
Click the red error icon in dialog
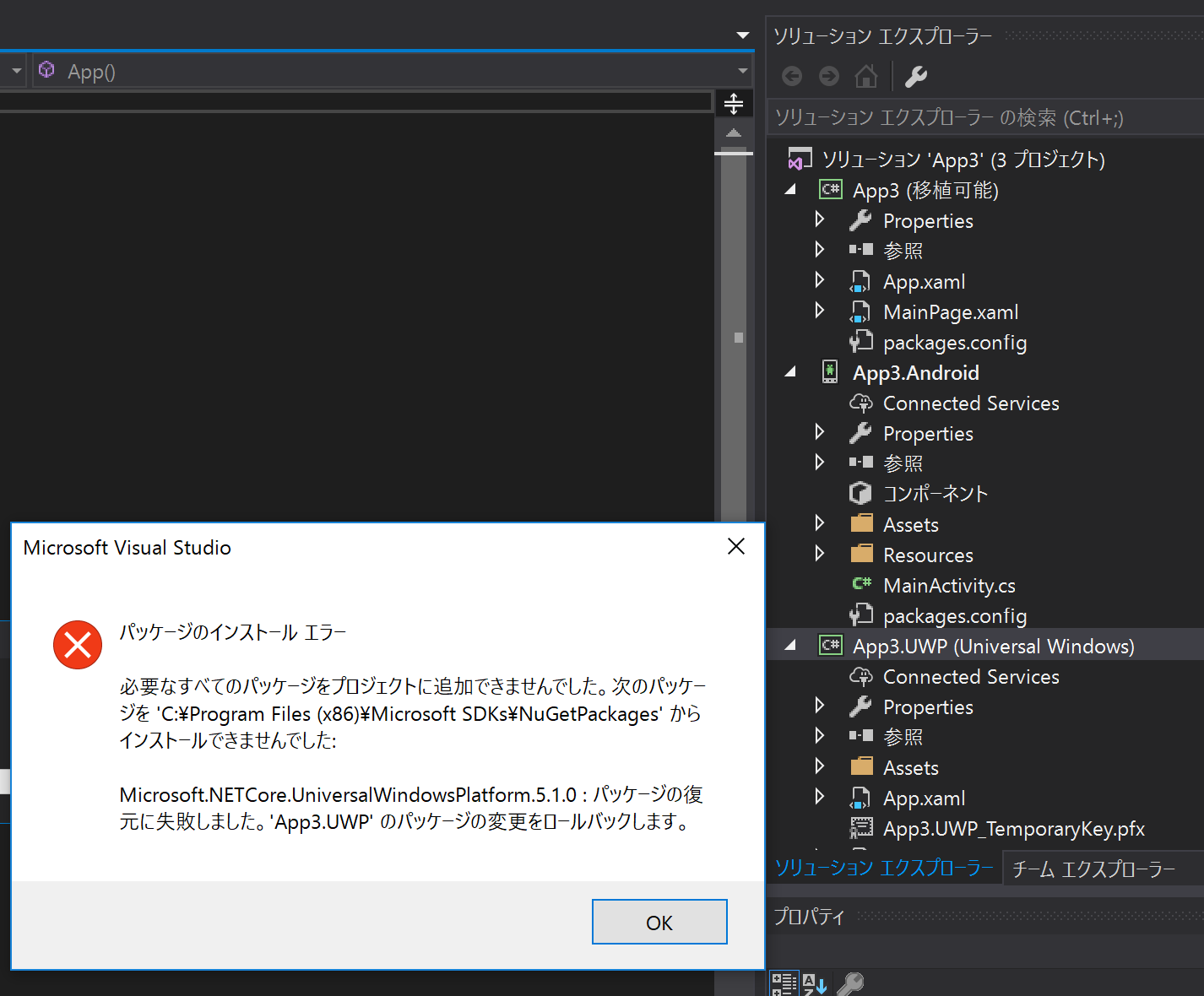coord(78,645)
